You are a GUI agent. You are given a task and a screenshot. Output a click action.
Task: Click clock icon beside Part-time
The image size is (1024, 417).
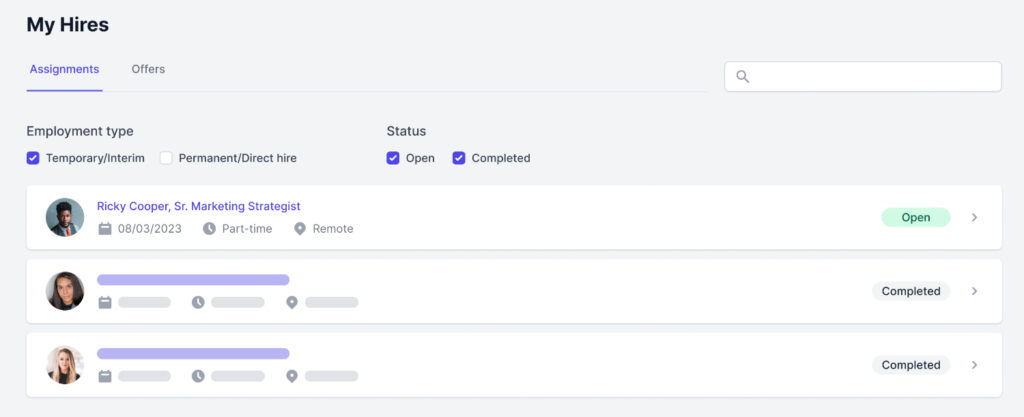(209, 229)
